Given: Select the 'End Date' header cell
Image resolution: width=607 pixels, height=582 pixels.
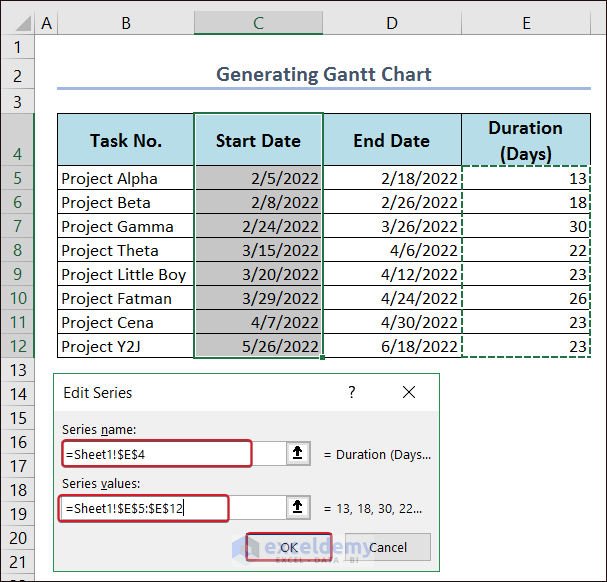Looking at the screenshot, I should [x=392, y=140].
